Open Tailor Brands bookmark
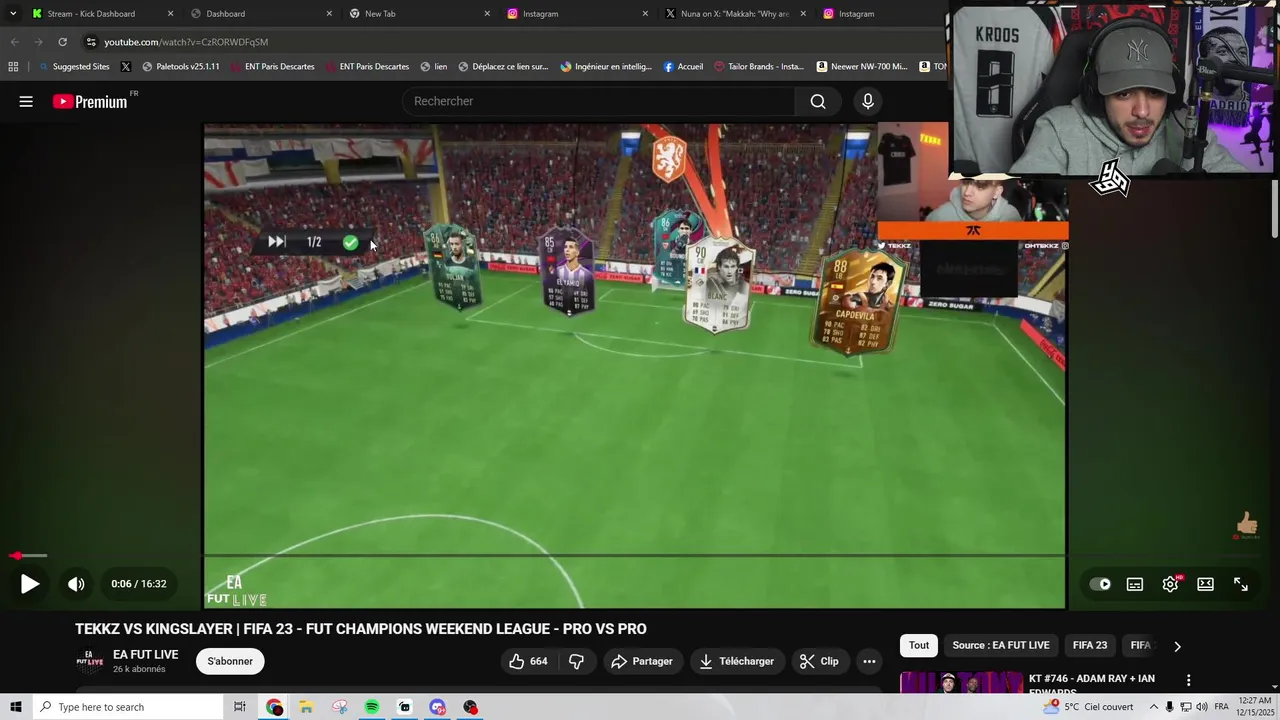1280x720 pixels. (x=759, y=67)
